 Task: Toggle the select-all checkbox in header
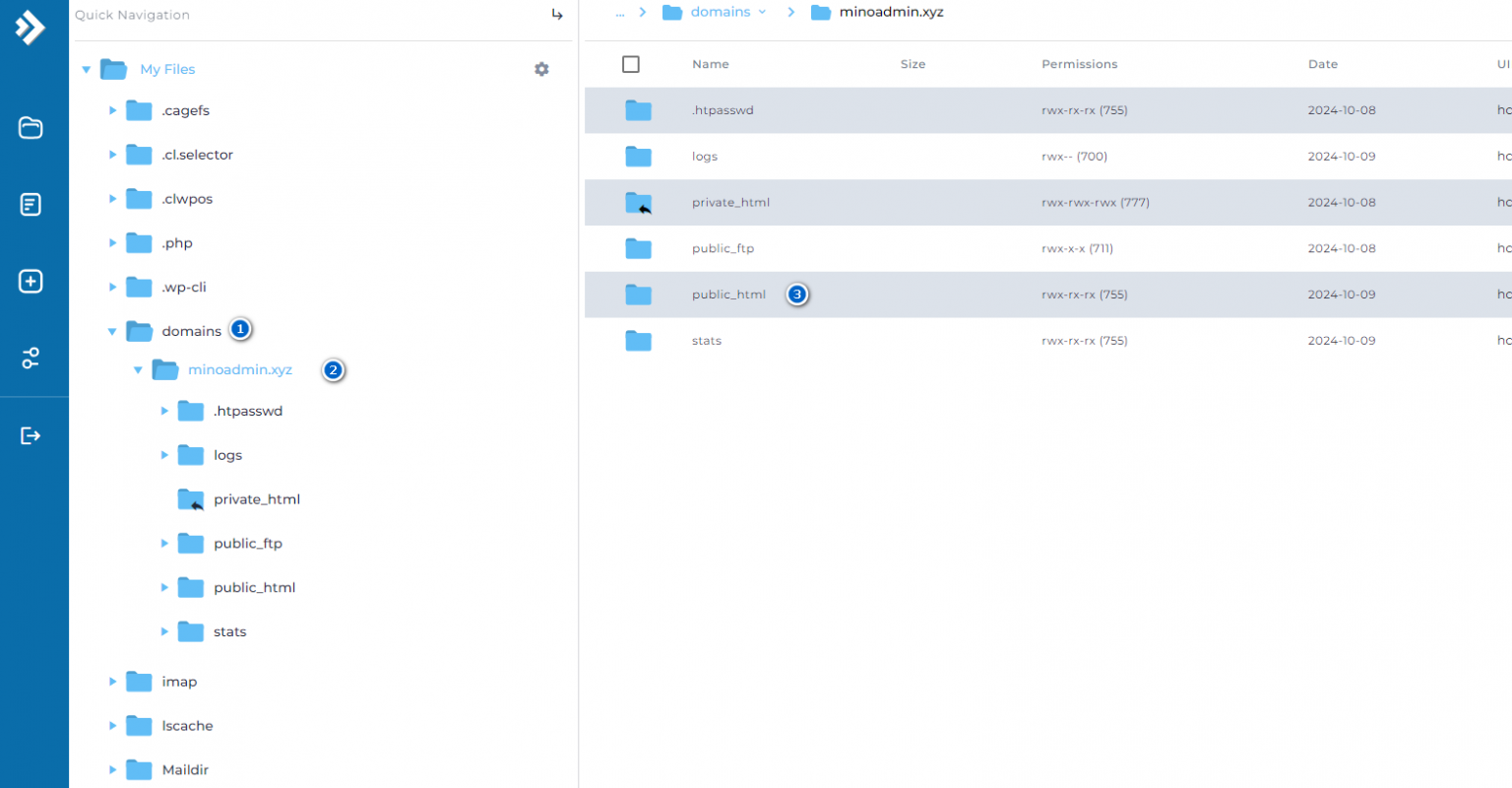pyautogui.click(x=631, y=64)
